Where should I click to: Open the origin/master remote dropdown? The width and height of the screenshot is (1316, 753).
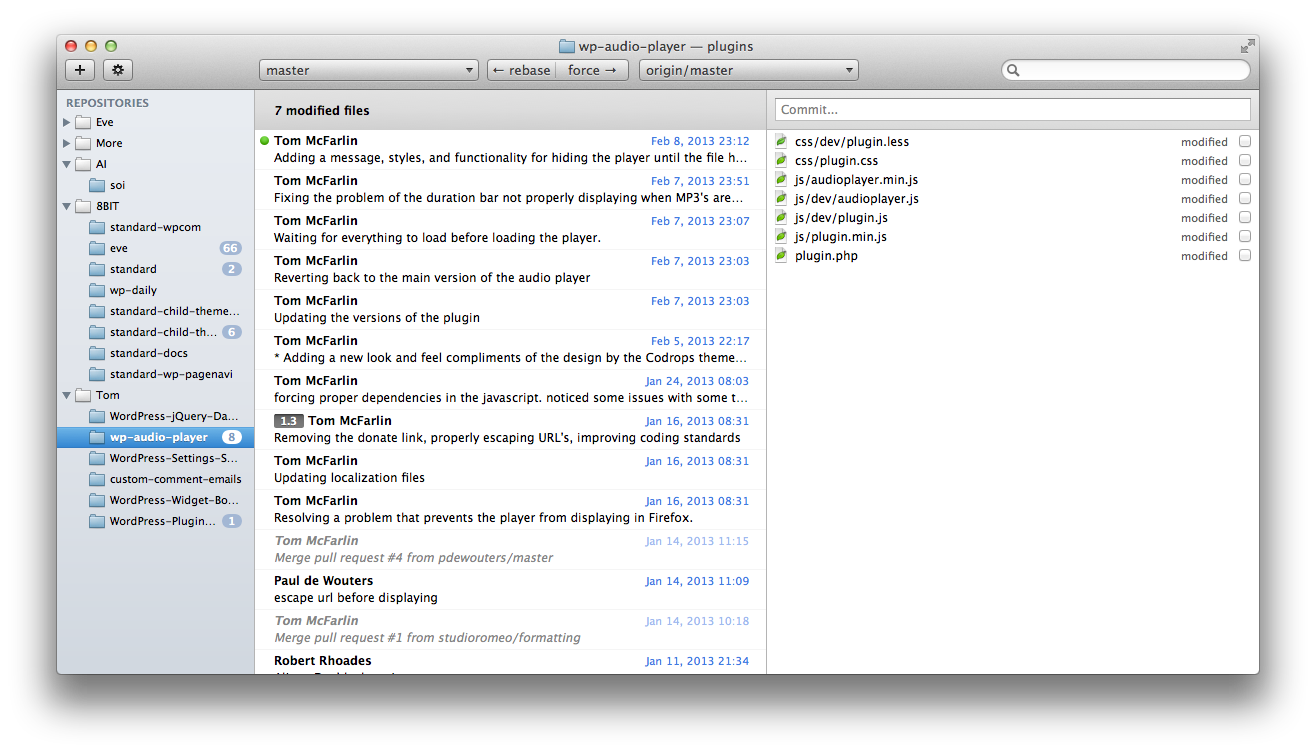(749, 70)
